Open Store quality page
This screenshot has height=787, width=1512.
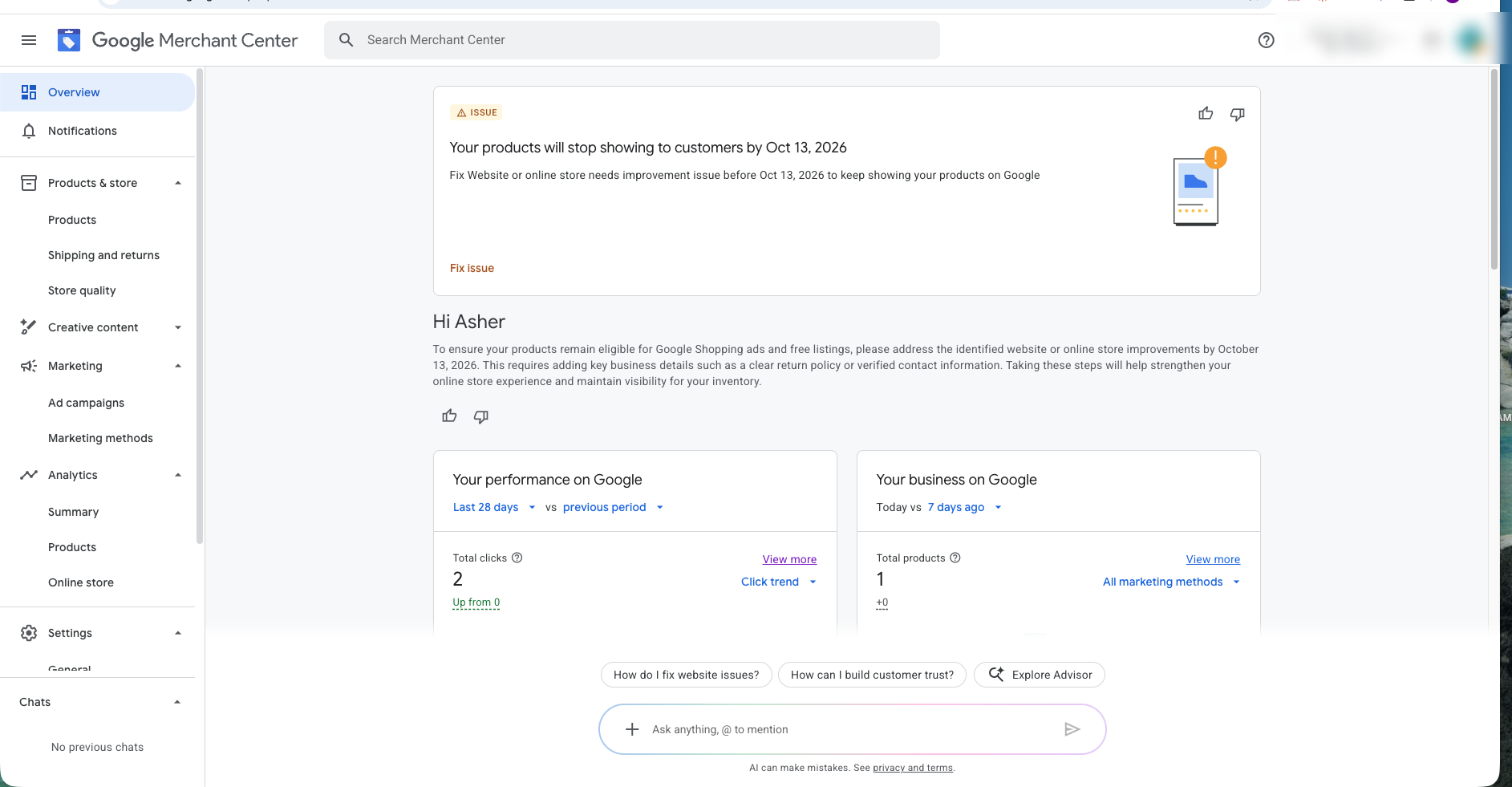click(82, 290)
